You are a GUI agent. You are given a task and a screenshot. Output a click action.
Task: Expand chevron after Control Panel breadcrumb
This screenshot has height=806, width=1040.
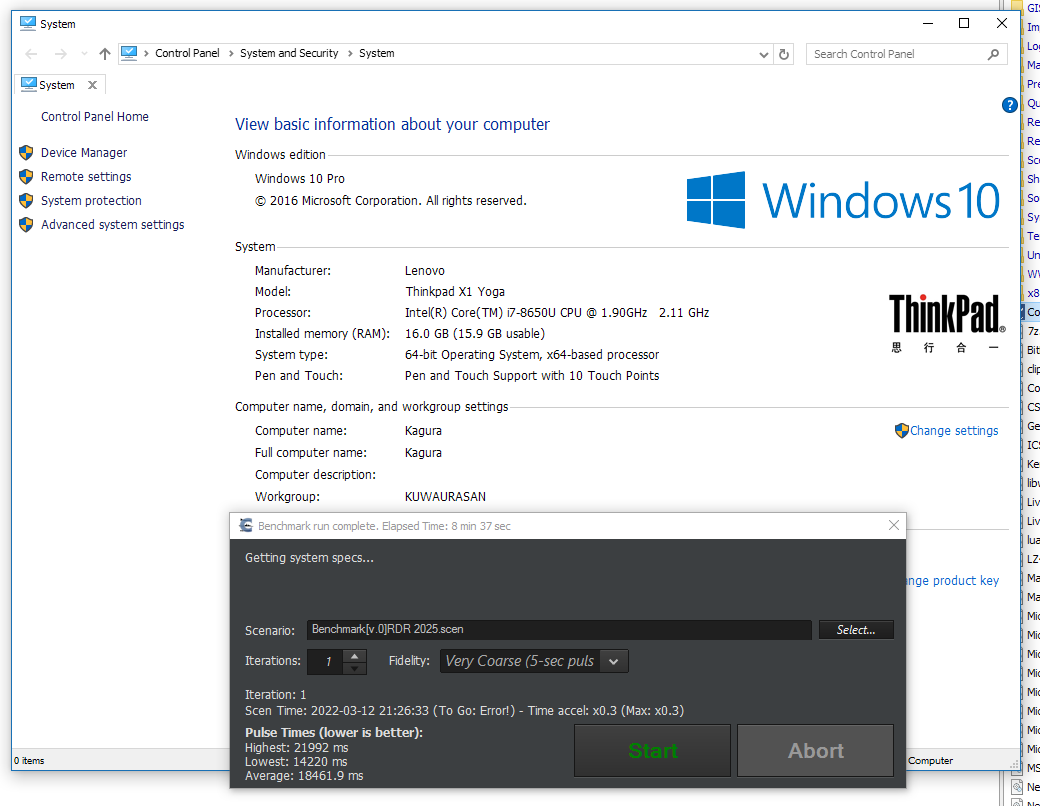click(x=230, y=54)
